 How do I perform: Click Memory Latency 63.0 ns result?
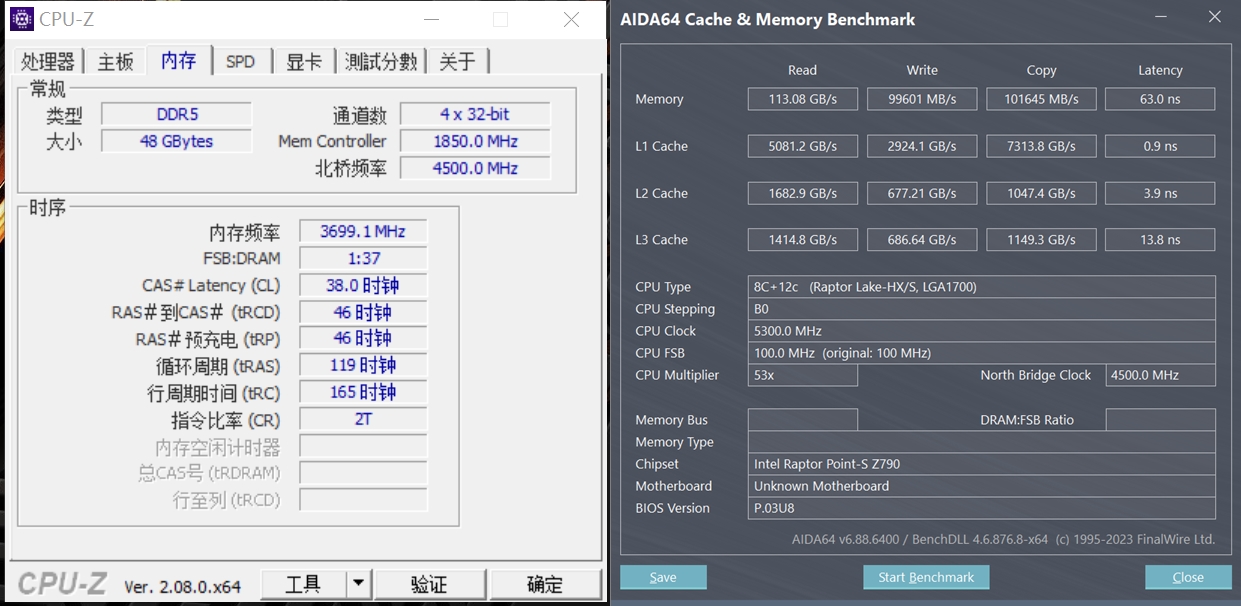(1160, 99)
